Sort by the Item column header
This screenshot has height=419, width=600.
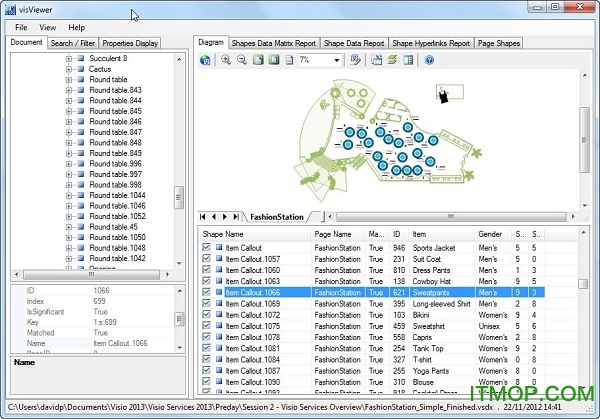click(442, 234)
